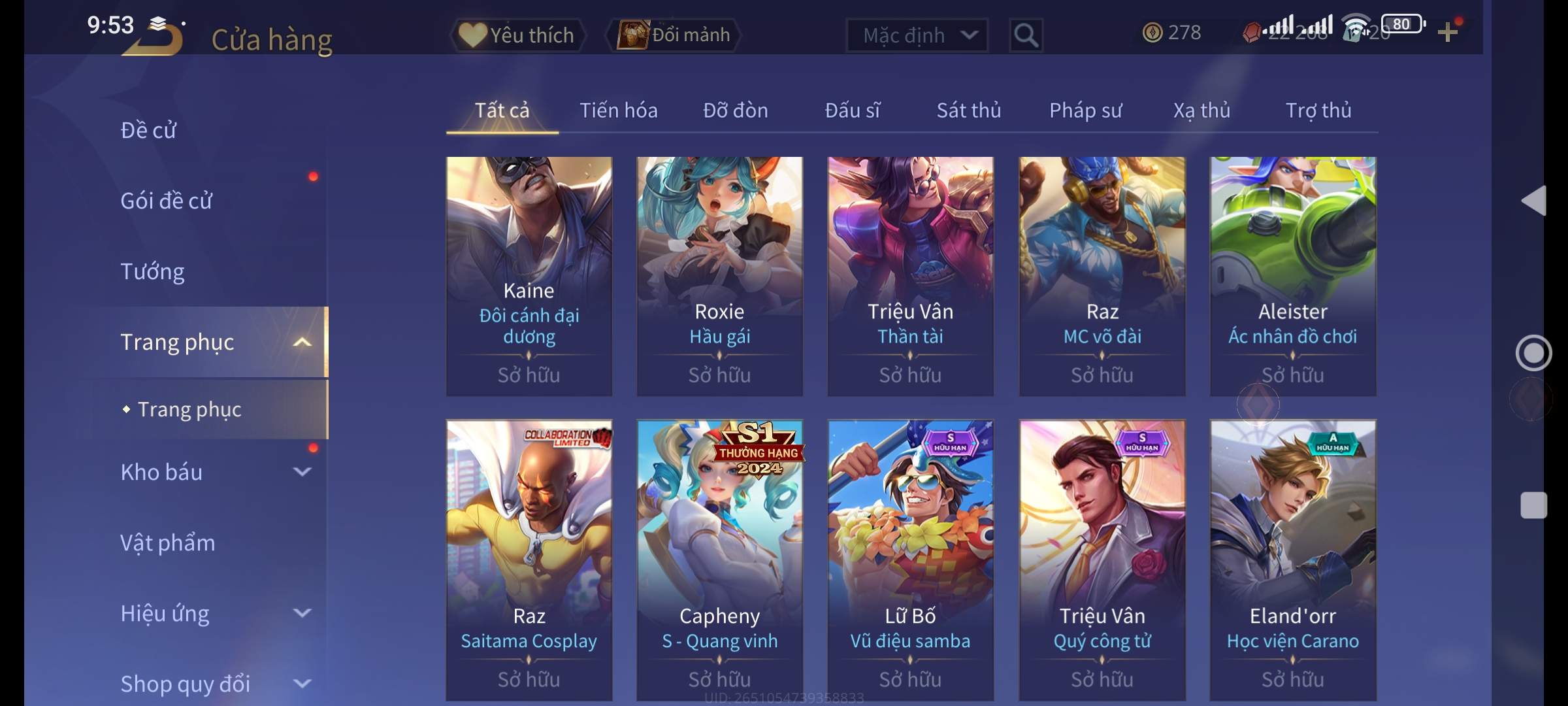
Task: Switch to the Sát thủ tab
Action: coord(969,110)
